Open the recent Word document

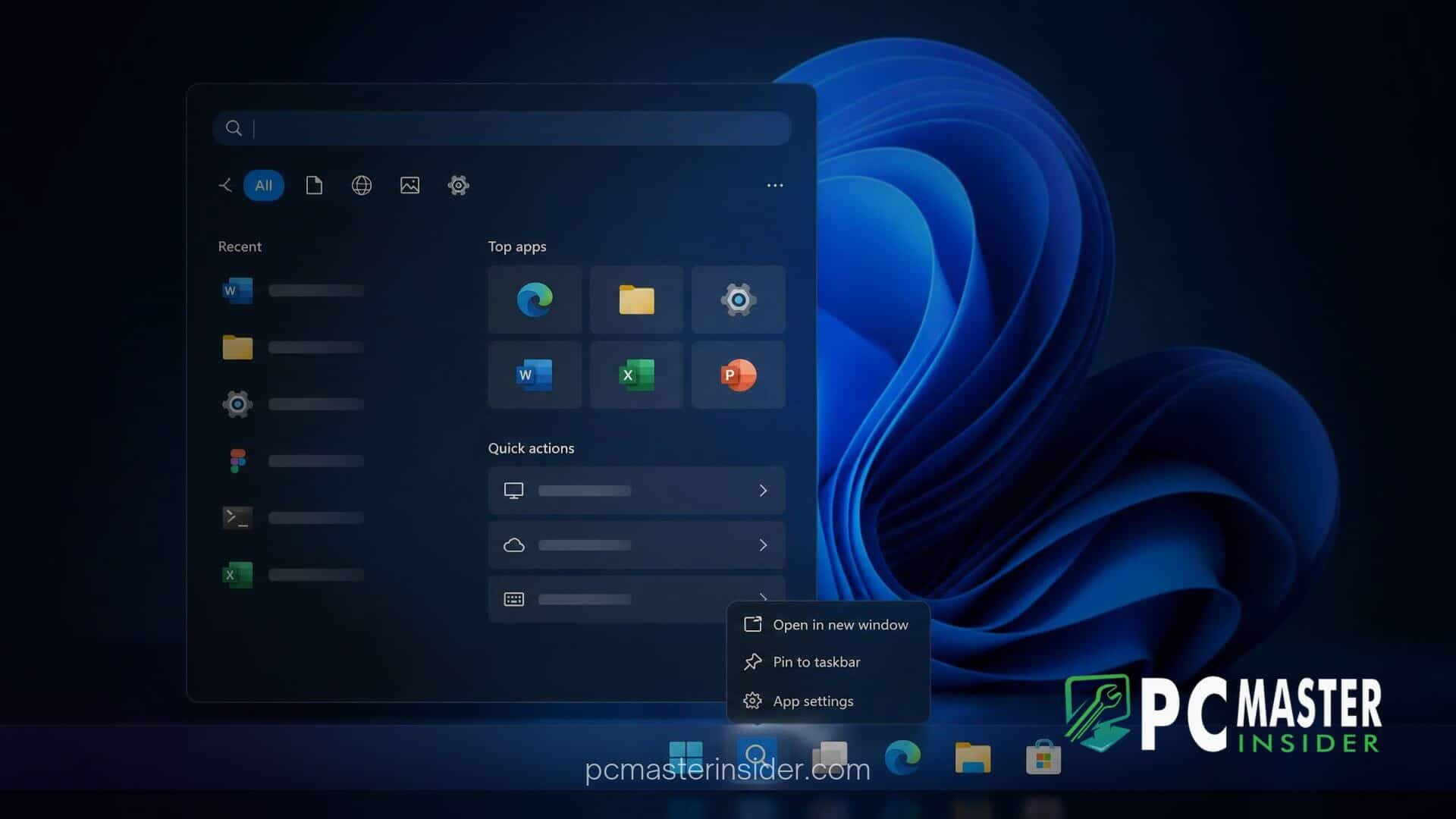[293, 290]
